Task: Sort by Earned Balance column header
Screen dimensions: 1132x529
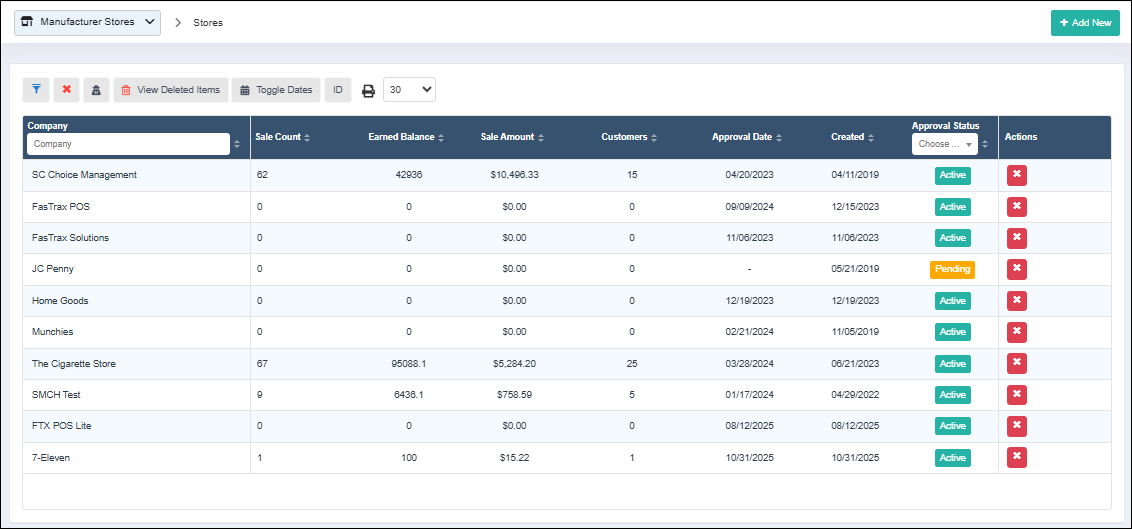Action: [x=405, y=137]
